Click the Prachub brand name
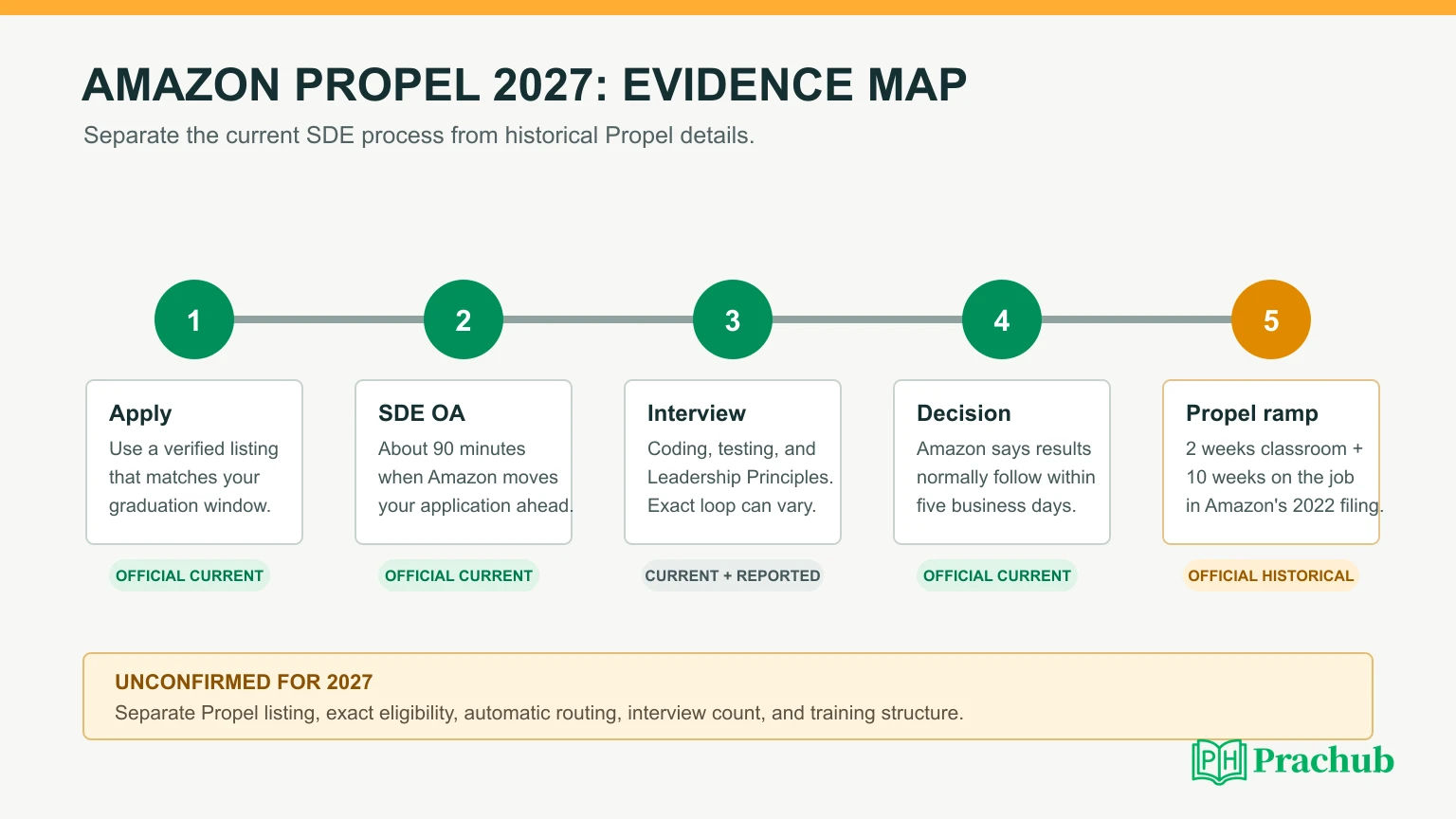Screen dimensions: 1456x819 pyautogui.click(x=1323, y=760)
